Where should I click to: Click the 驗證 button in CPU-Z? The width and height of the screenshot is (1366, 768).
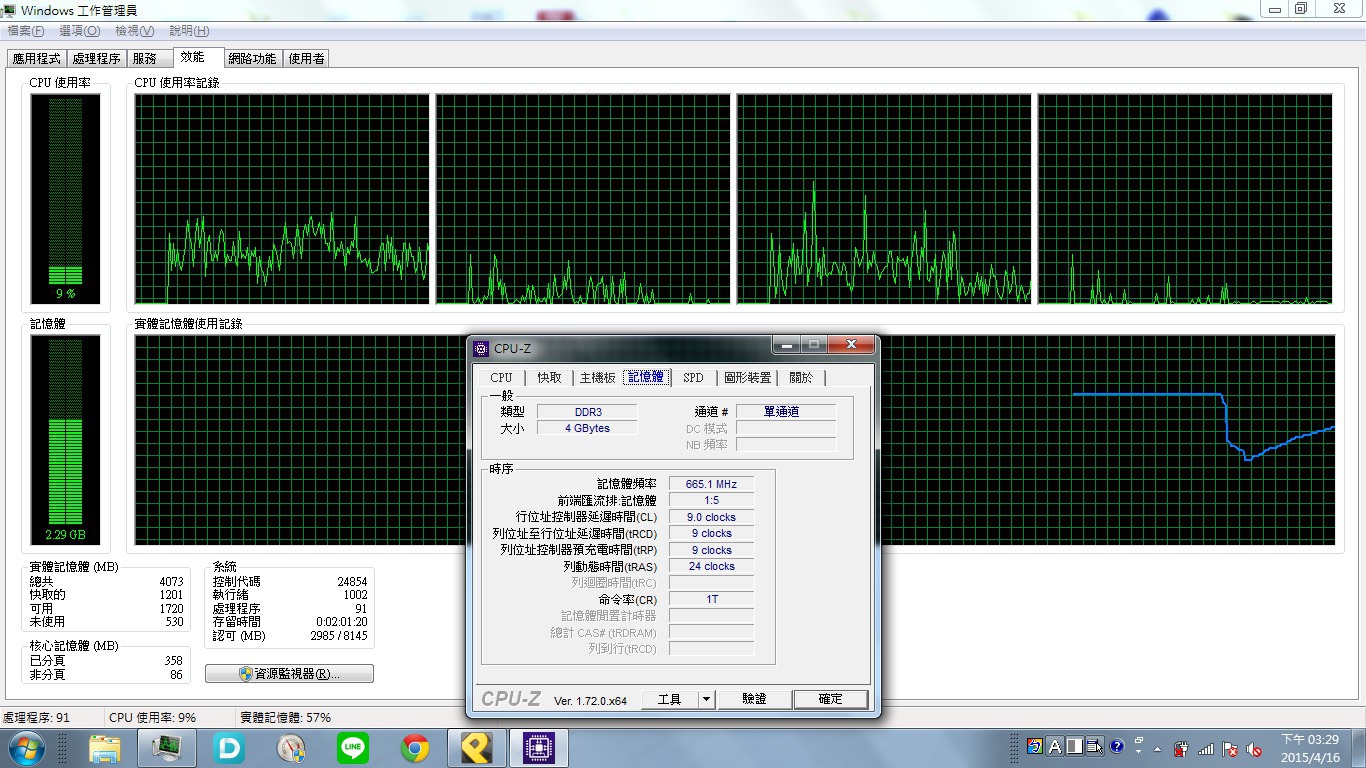[x=754, y=699]
